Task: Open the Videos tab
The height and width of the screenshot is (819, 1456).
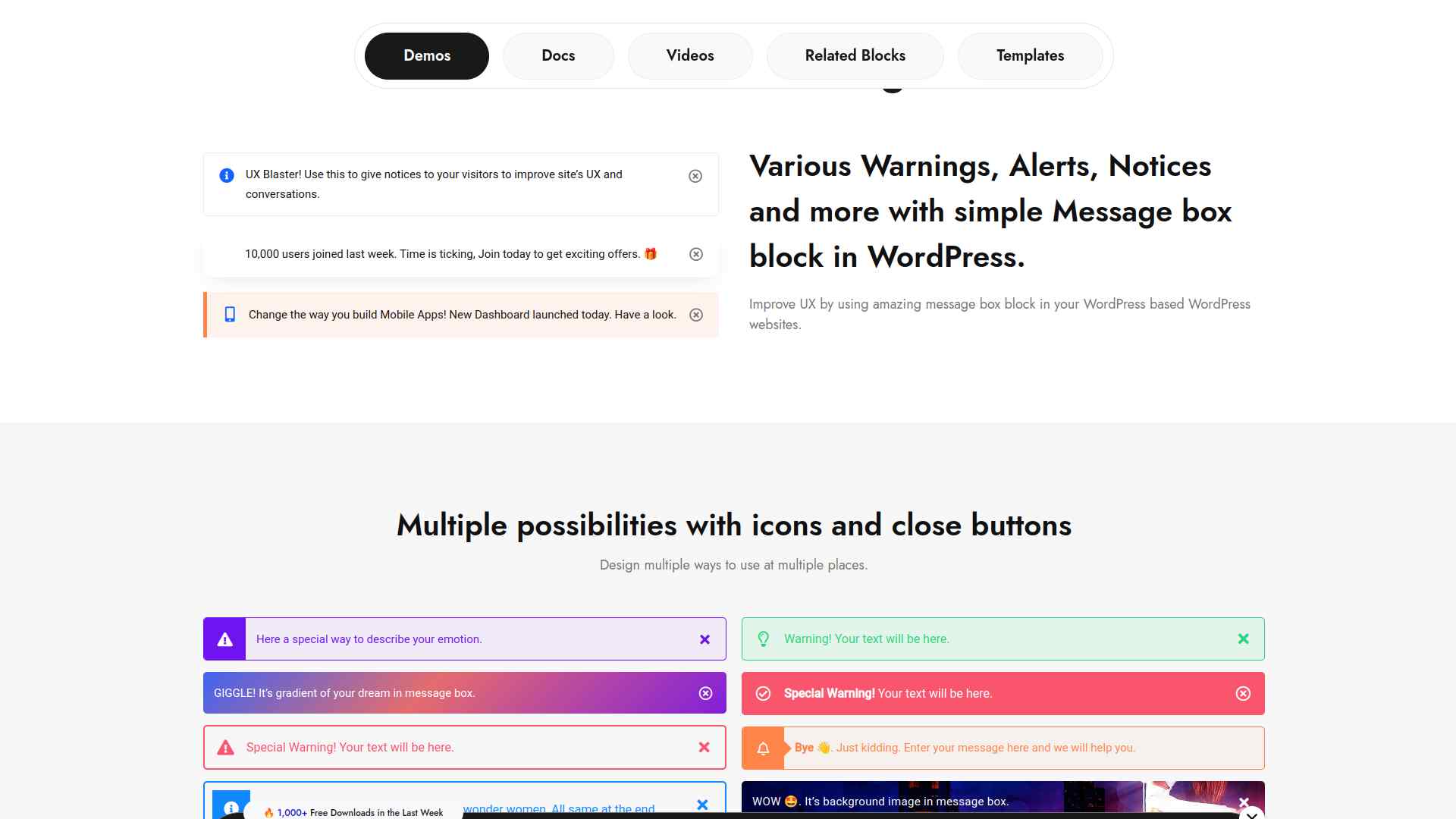Action: coord(690,55)
